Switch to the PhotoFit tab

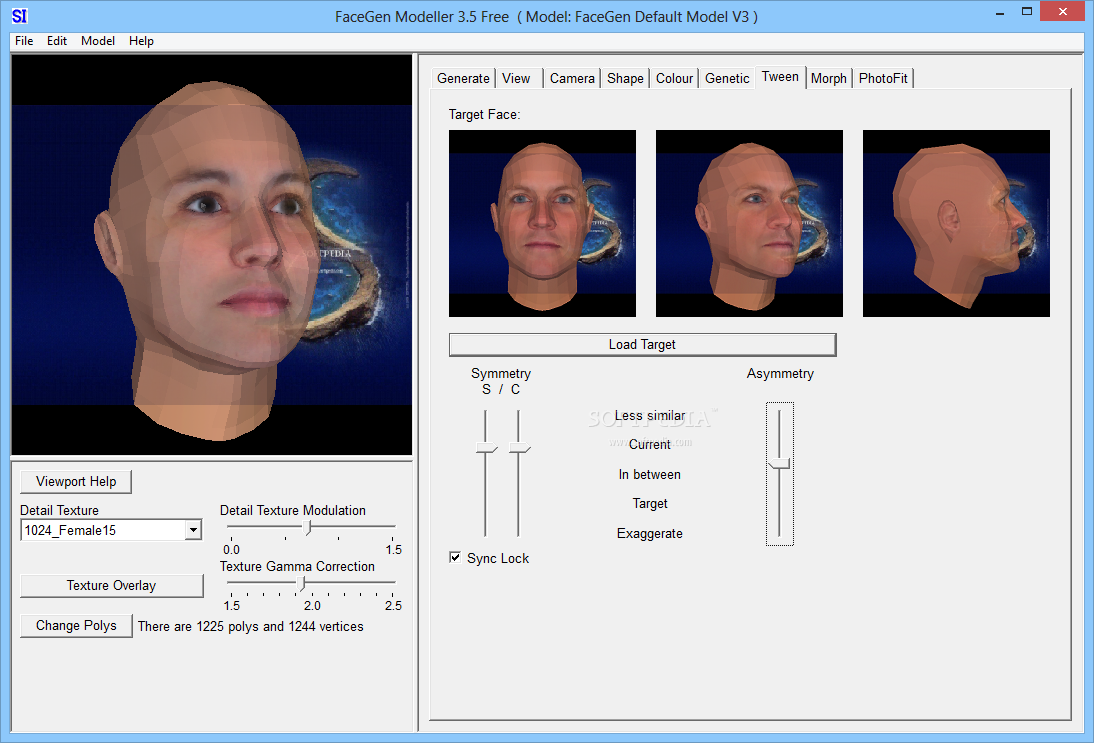pyautogui.click(x=883, y=78)
